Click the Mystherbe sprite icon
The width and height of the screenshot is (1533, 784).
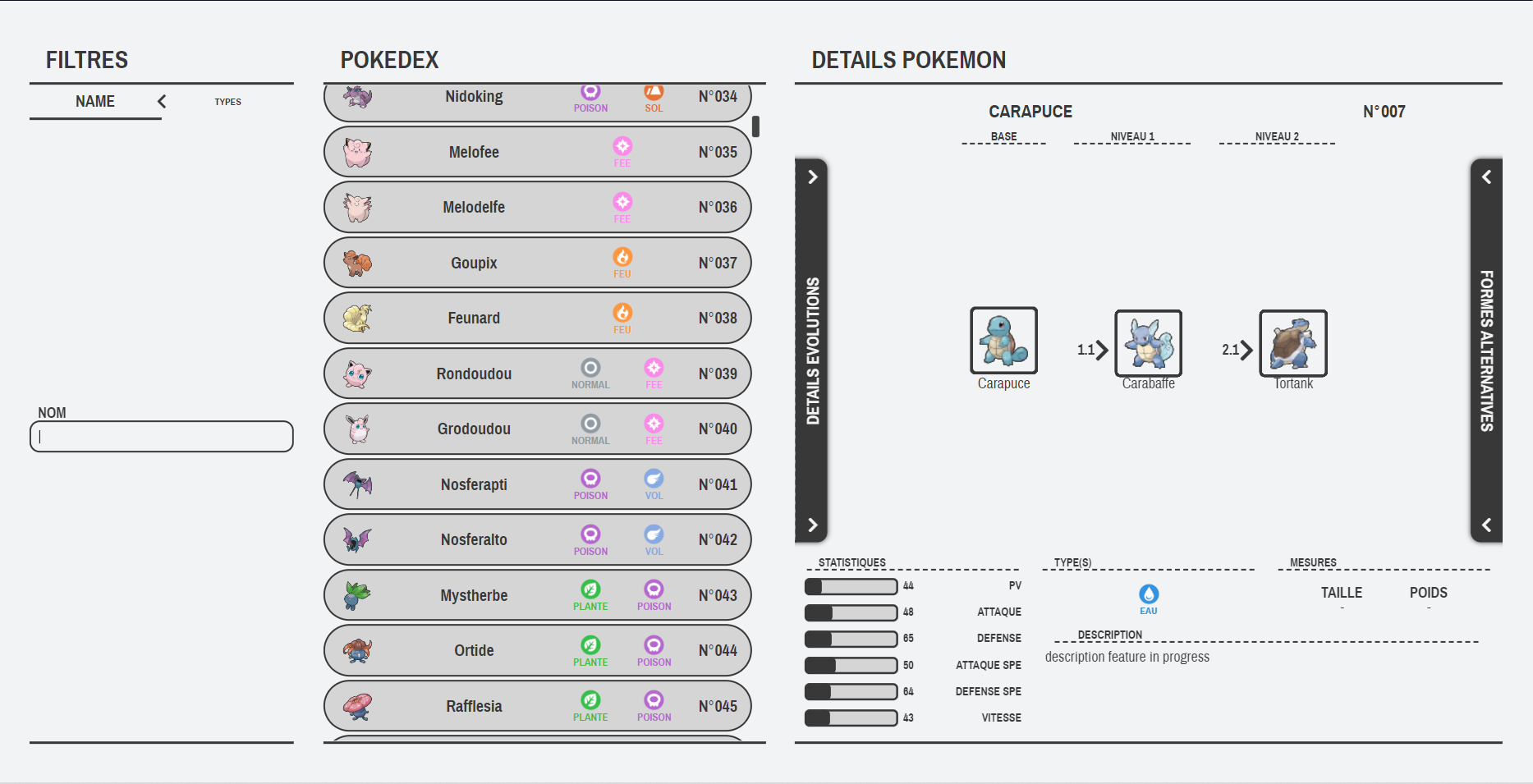click(357, 595)
